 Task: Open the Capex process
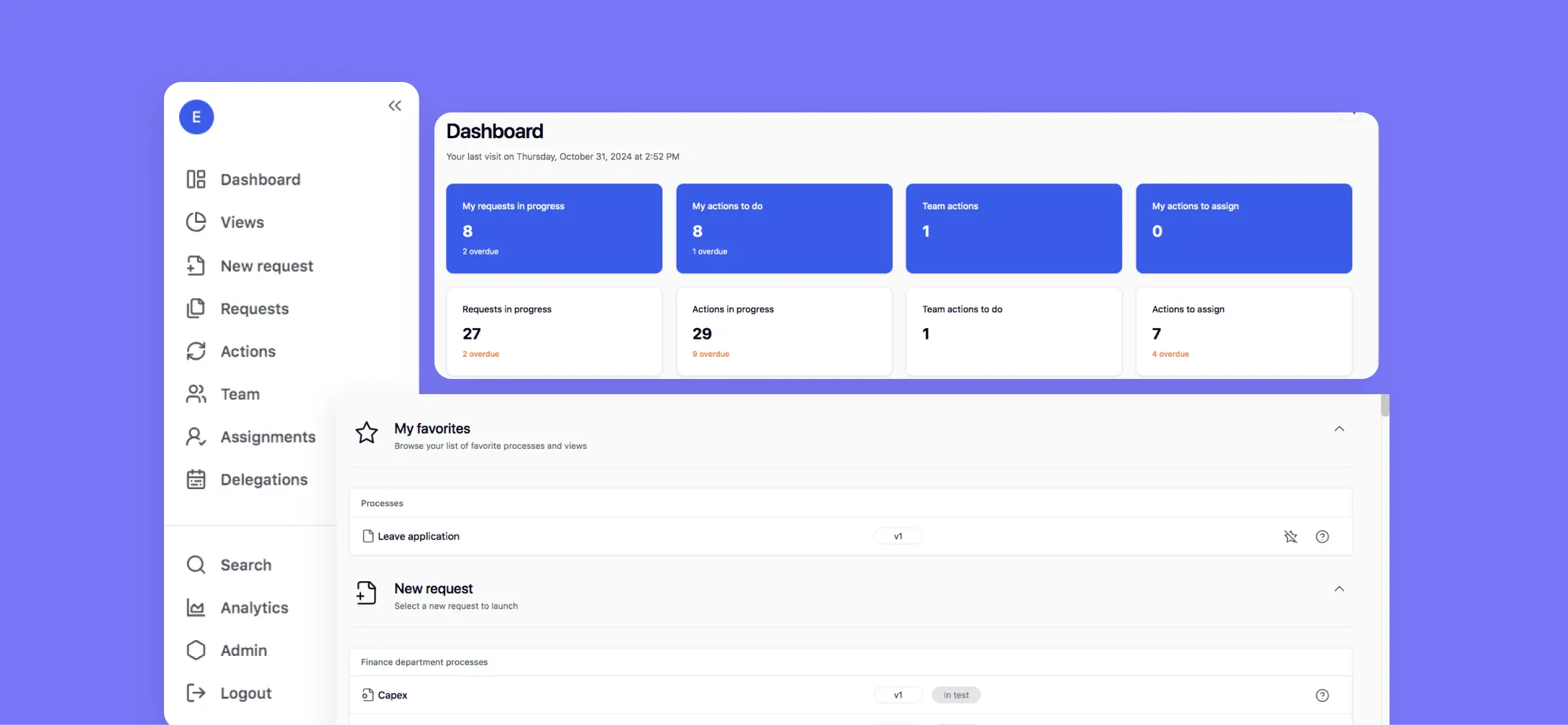tap(392, 695)
